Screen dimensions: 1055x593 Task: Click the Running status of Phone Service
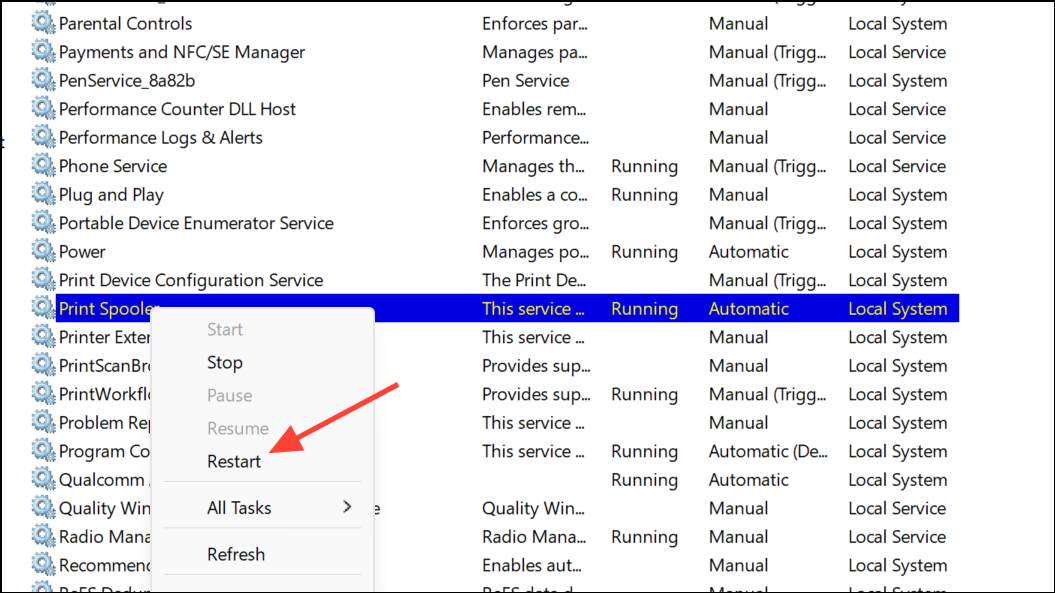coord(644,166)
